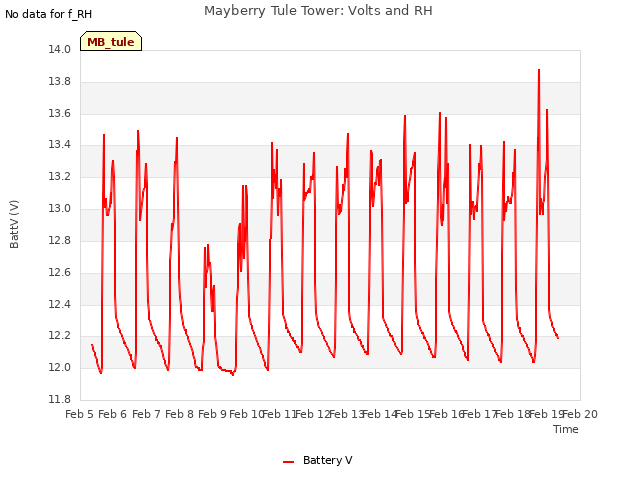The width and height of the screenshot is (640, 480).
Task: Click the Feb 14 date tick label
Action: tap(380, 414)
